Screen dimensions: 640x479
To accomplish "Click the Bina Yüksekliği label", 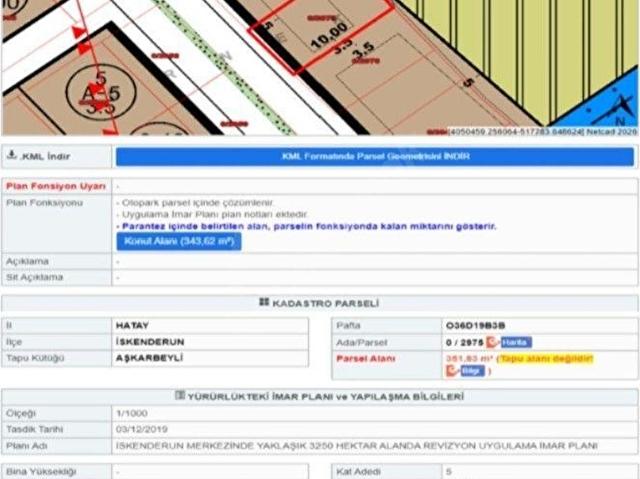I will point(41,472).
